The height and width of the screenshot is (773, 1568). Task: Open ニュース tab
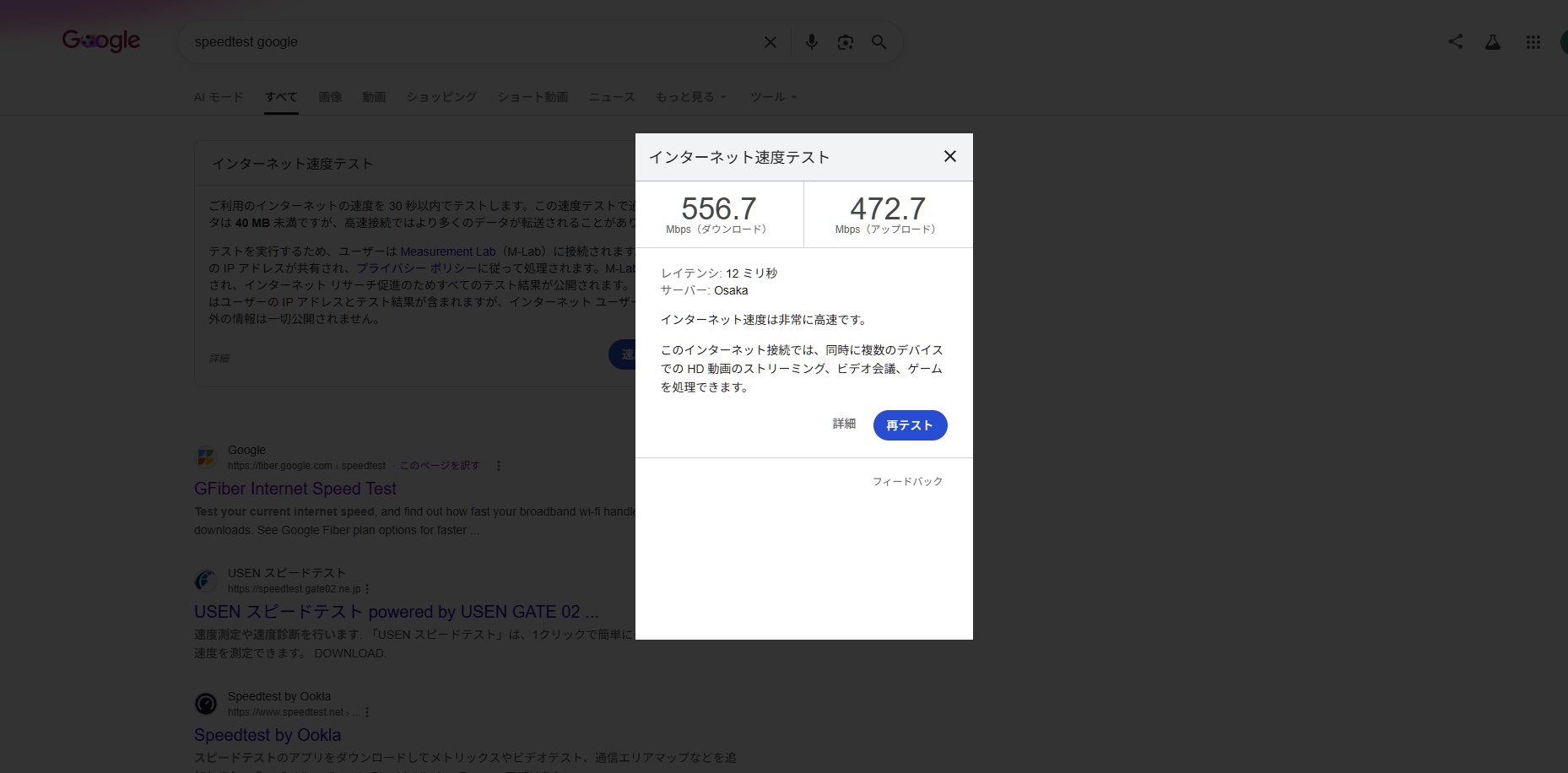[612, 97]
